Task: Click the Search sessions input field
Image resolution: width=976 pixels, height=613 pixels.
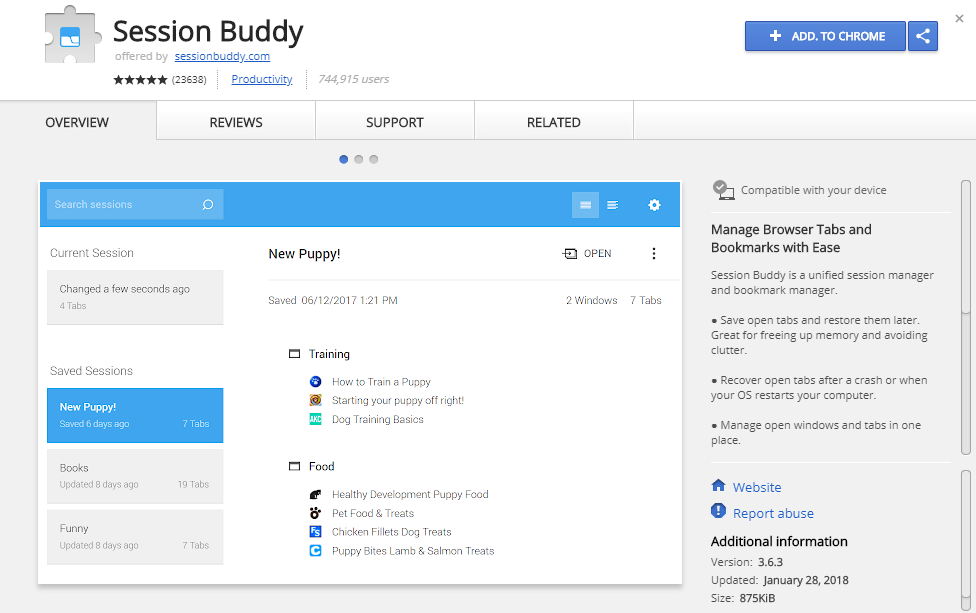Action: [120, 205]
